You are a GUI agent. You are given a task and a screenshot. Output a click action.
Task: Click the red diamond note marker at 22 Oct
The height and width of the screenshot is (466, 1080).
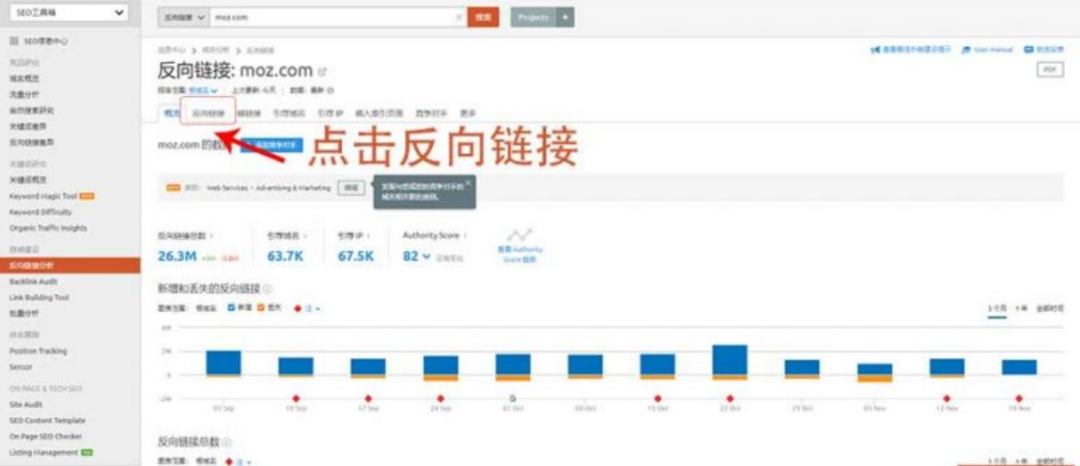coord(730,399)
